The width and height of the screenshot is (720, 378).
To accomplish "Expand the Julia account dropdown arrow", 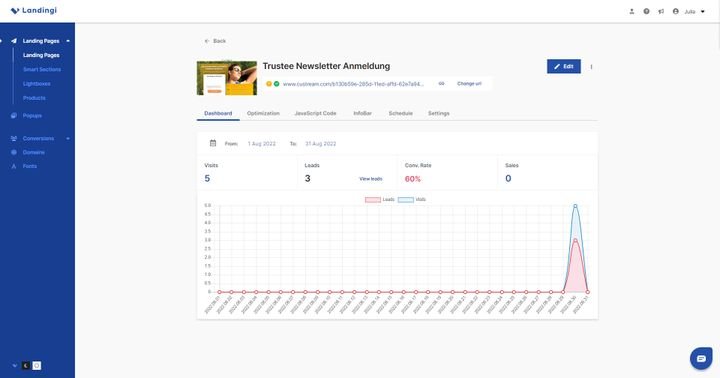I will [703, 11].
